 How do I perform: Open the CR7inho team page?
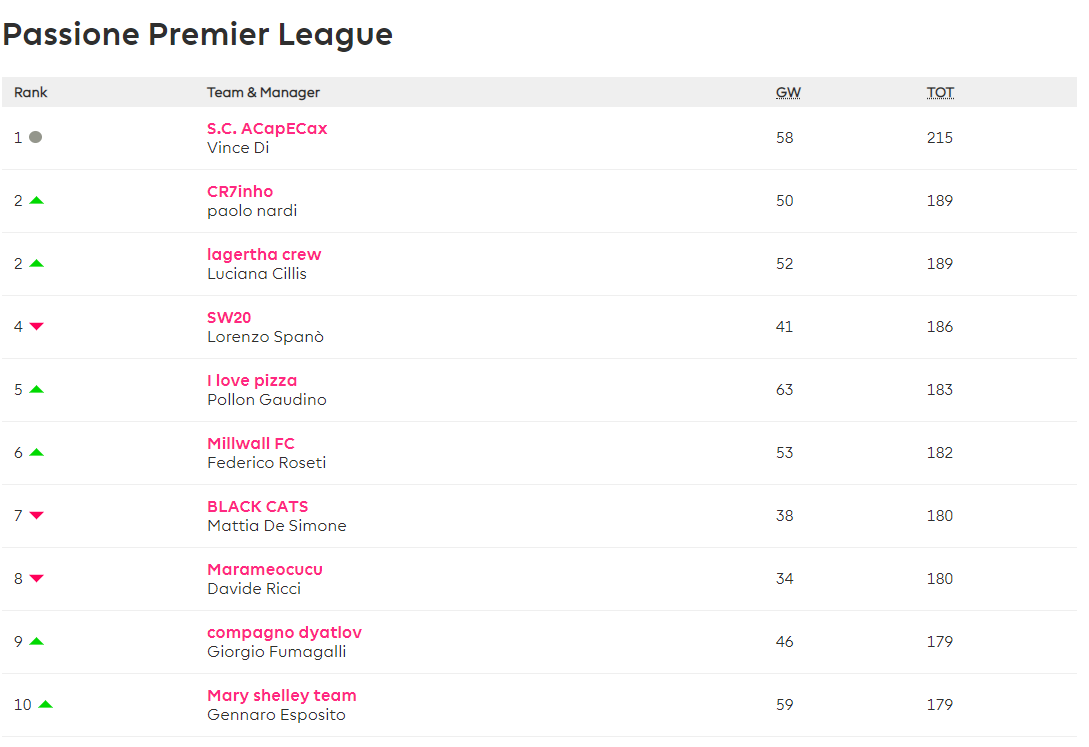pos(240,192)
